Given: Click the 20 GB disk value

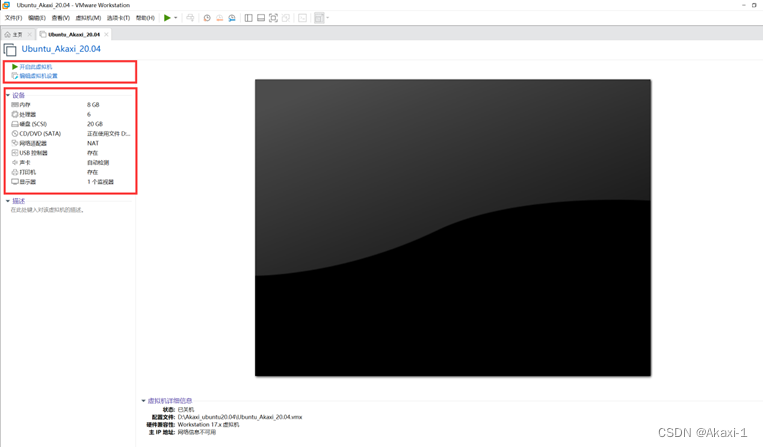Looking at the screenshot, I should click(95, 124).
